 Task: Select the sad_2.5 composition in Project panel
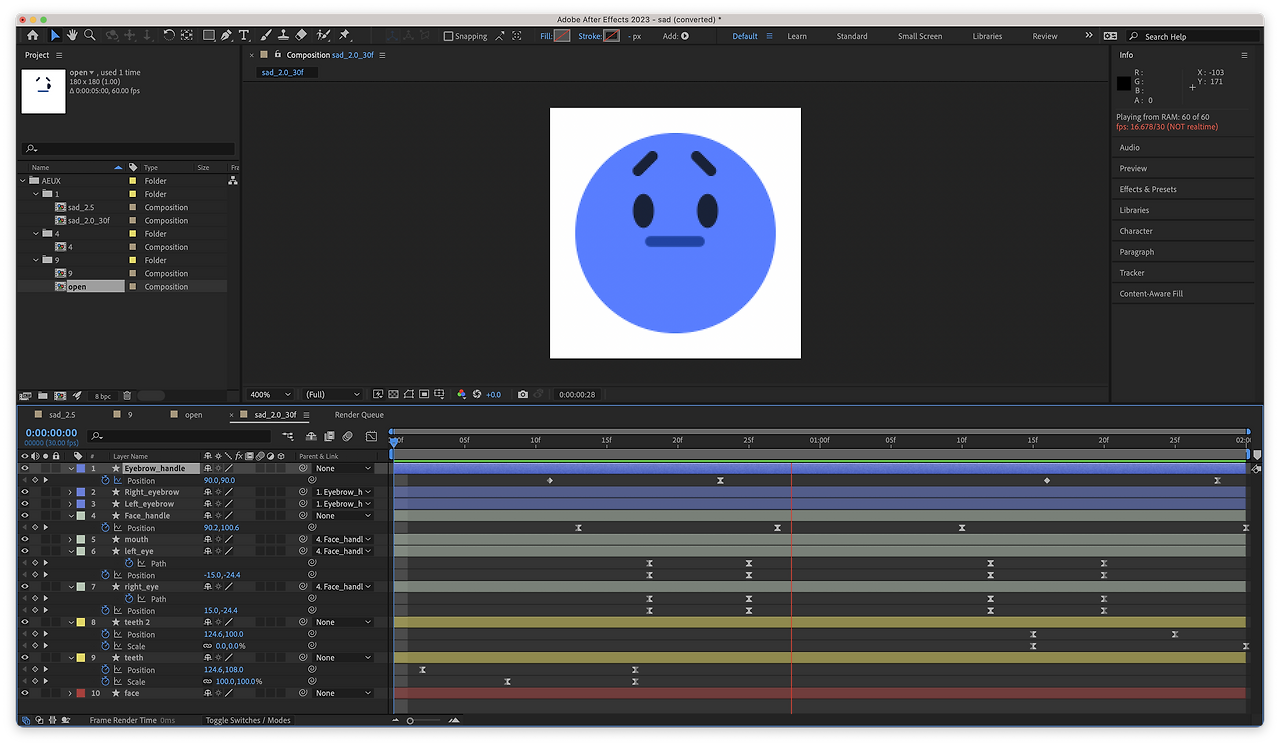click(x=81, y=207)
